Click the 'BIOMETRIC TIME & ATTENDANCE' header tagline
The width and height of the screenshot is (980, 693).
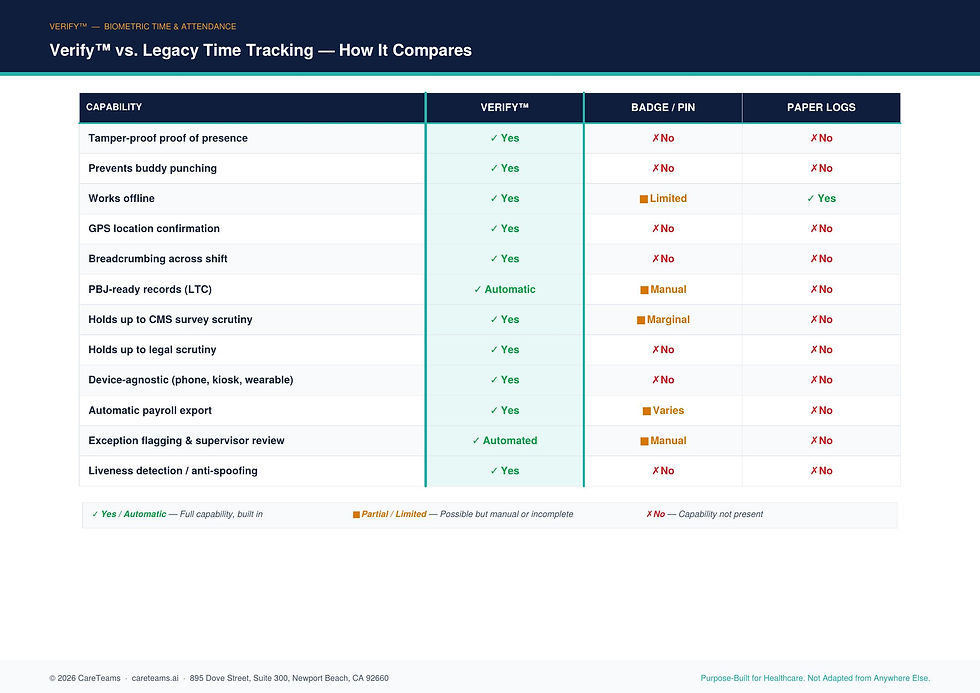170,26
